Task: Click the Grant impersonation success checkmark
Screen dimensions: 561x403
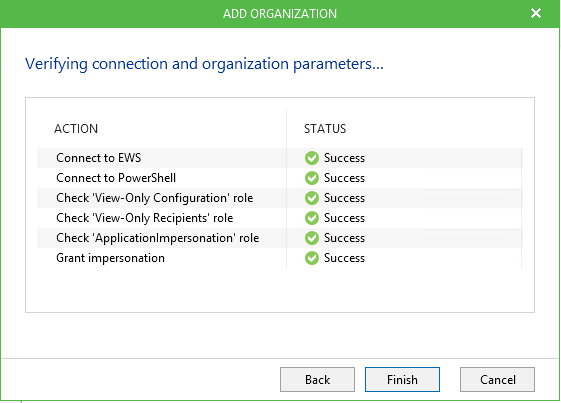Action: [312, 258]
